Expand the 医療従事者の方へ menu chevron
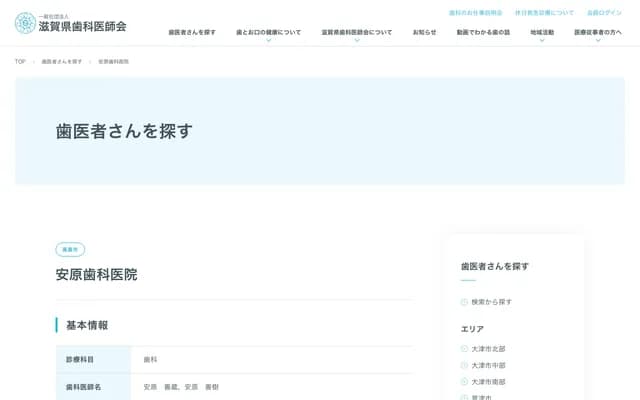 click(x=598, y=41)
